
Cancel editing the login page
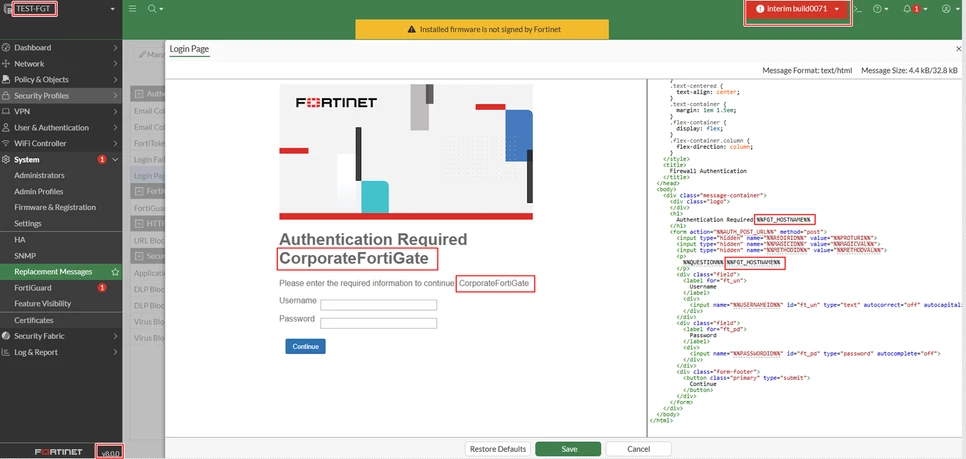pos(638,449)
